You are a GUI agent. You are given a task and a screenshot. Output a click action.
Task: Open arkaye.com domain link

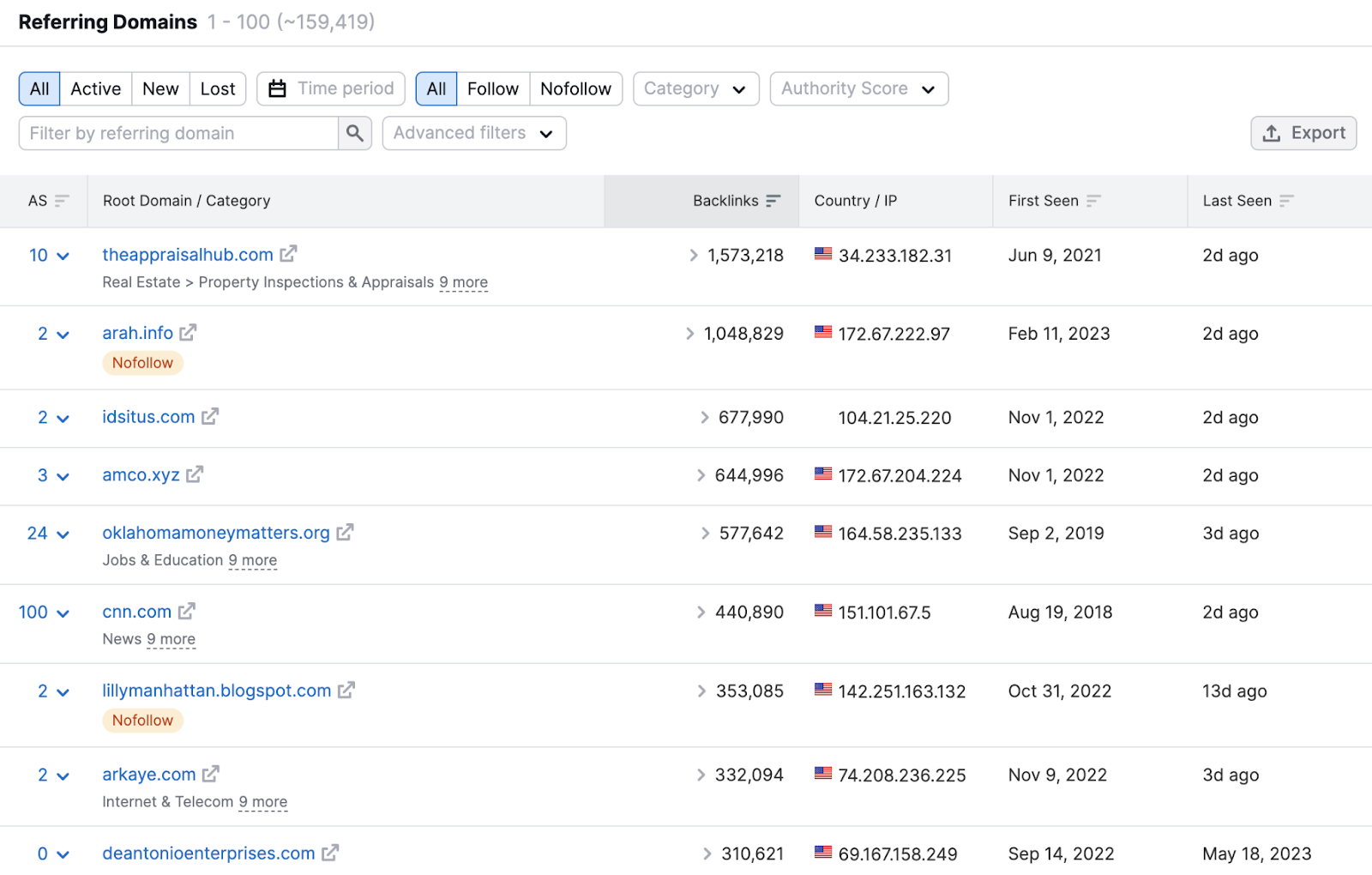click(x=149, y=774)
